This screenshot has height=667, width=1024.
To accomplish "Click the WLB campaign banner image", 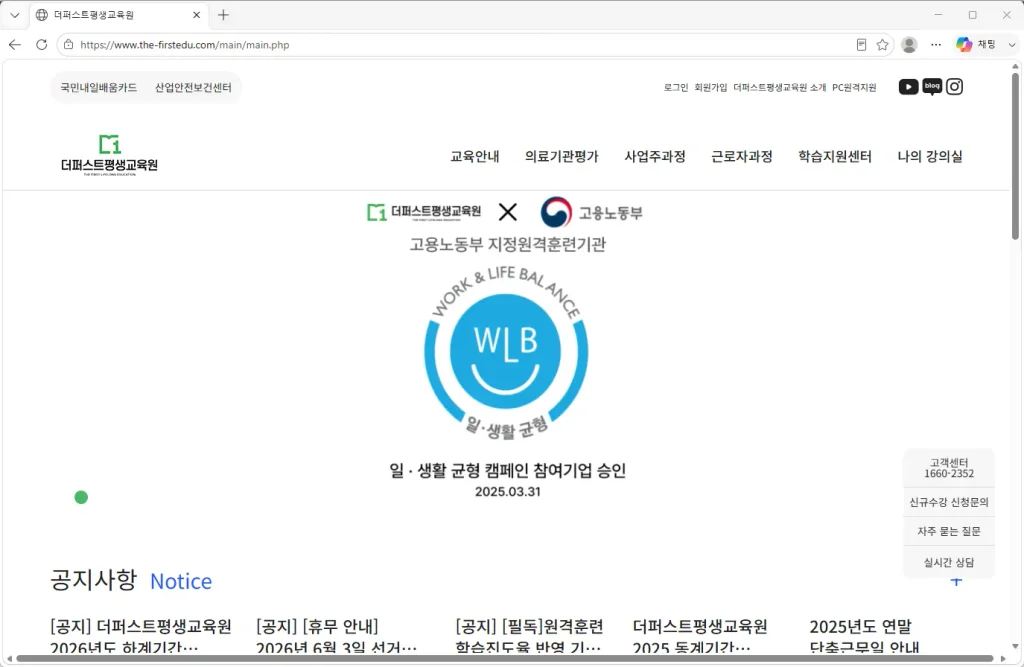I will click(506, 352).
